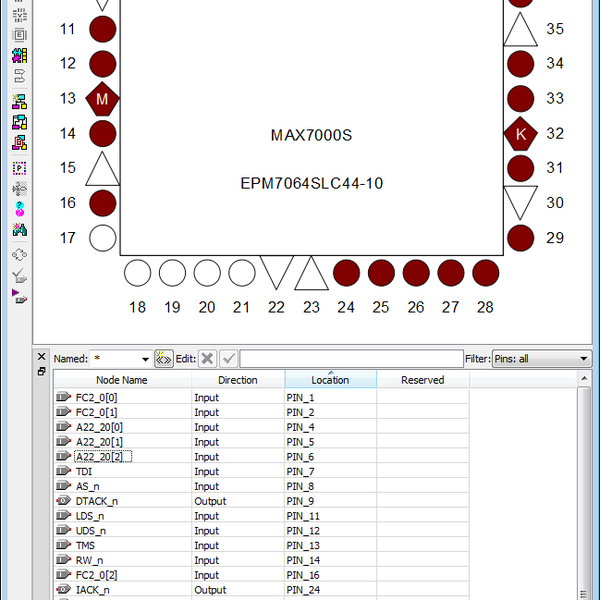Close the all pins list panel

[x=42, y=356]
